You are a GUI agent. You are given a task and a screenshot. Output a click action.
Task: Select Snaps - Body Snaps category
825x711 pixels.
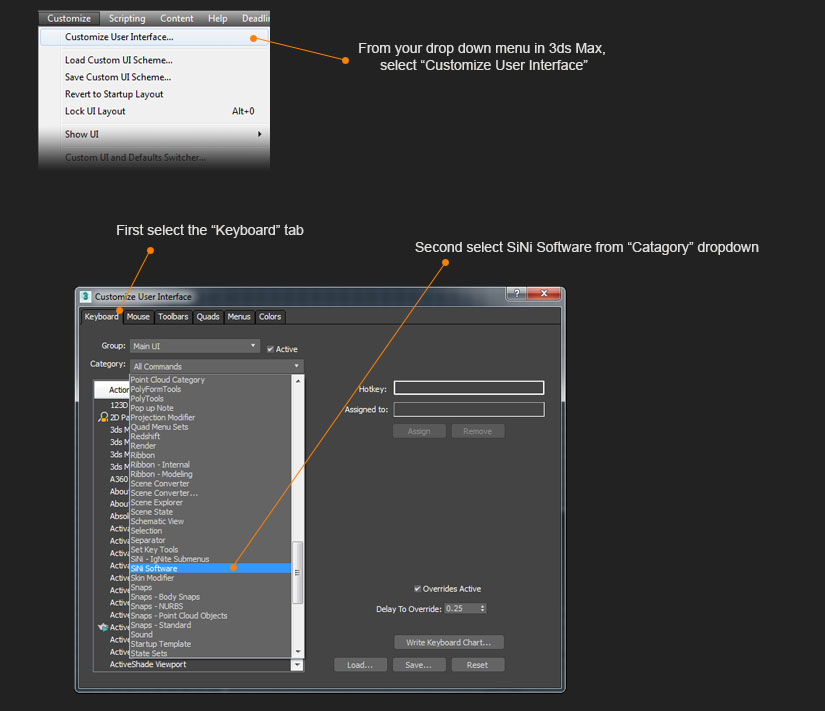tap(210, 597)
